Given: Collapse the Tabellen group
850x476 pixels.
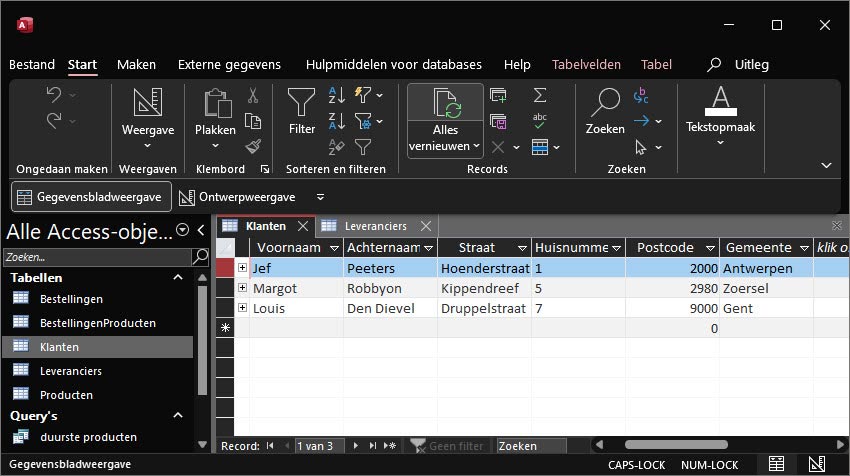Looking at the screenshot, I should tap(178, 278).
